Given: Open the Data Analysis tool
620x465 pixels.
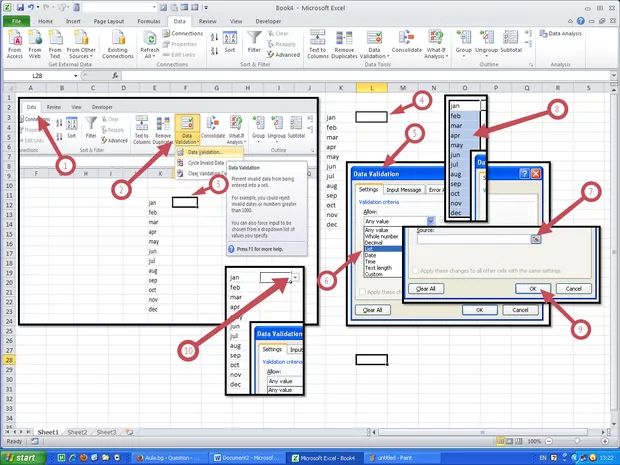Looking at the screenshot, I should [560, 34].
